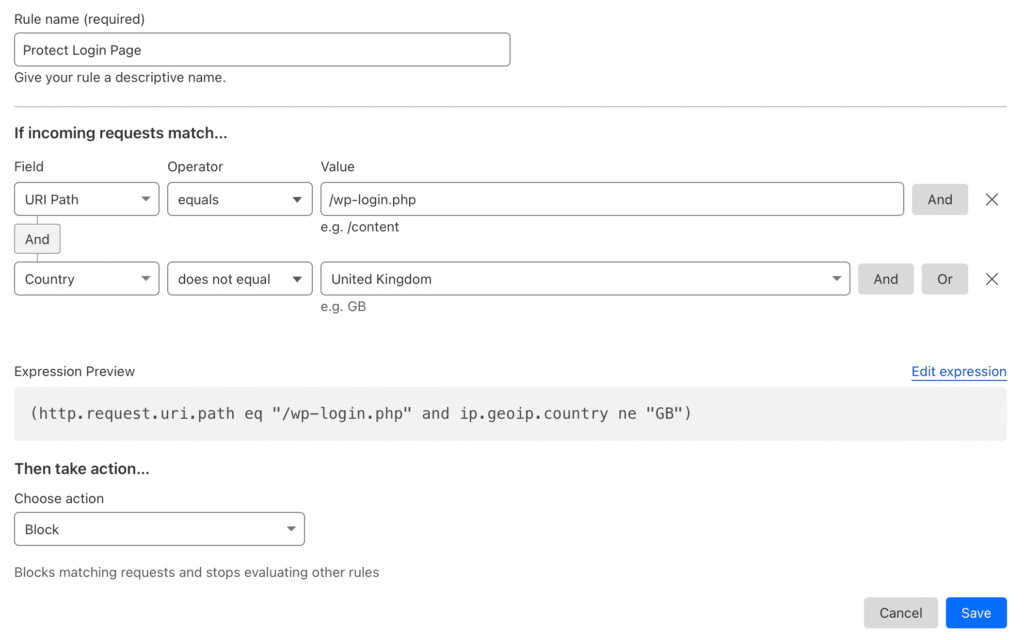Viewport: 1024px width, 640px height.
Task: Click the Cancel button
Action: pyautogui.click(x=901, y=613)
